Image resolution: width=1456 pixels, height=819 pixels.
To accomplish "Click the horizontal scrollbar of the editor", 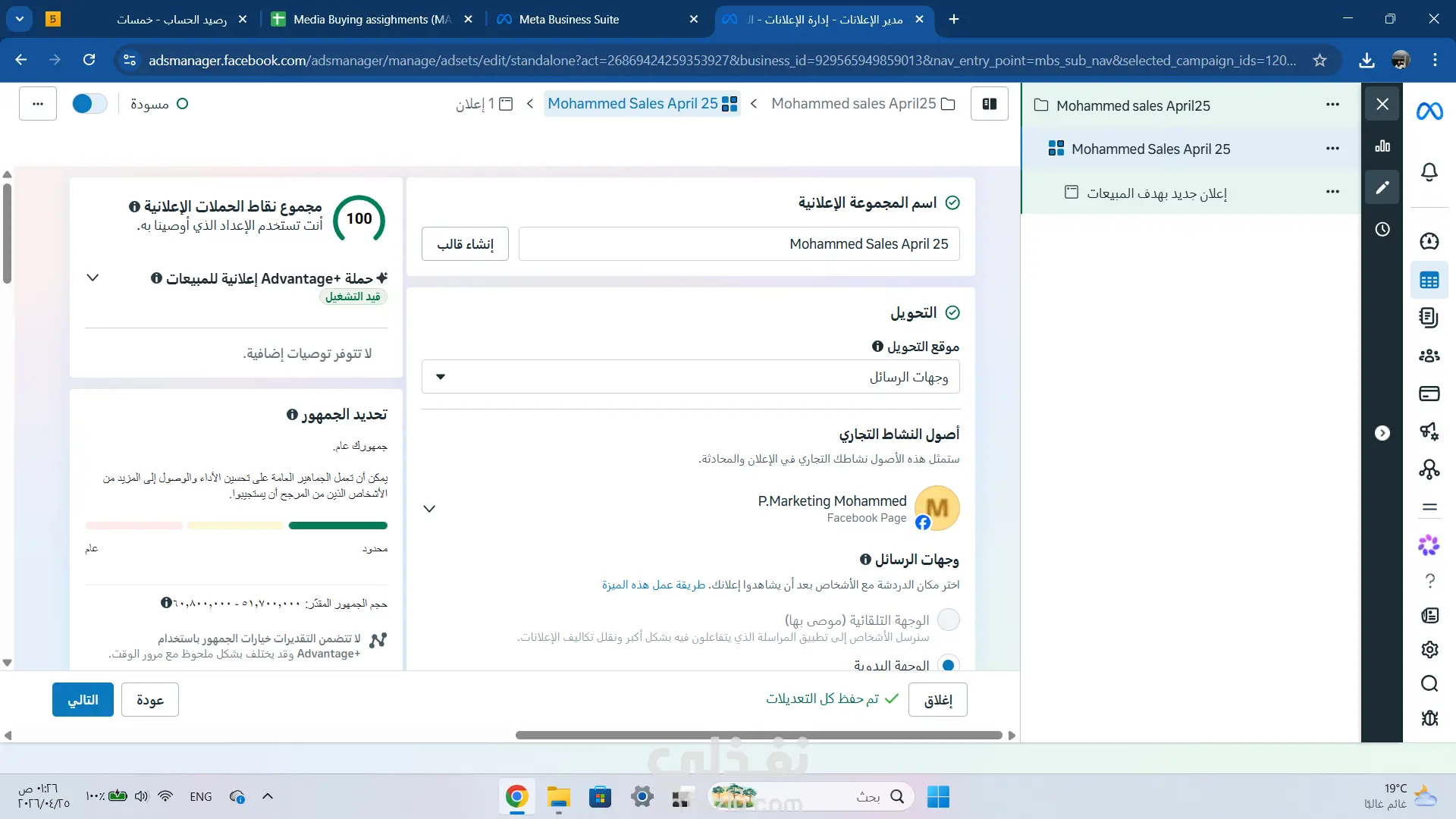I will pos(759,735).
